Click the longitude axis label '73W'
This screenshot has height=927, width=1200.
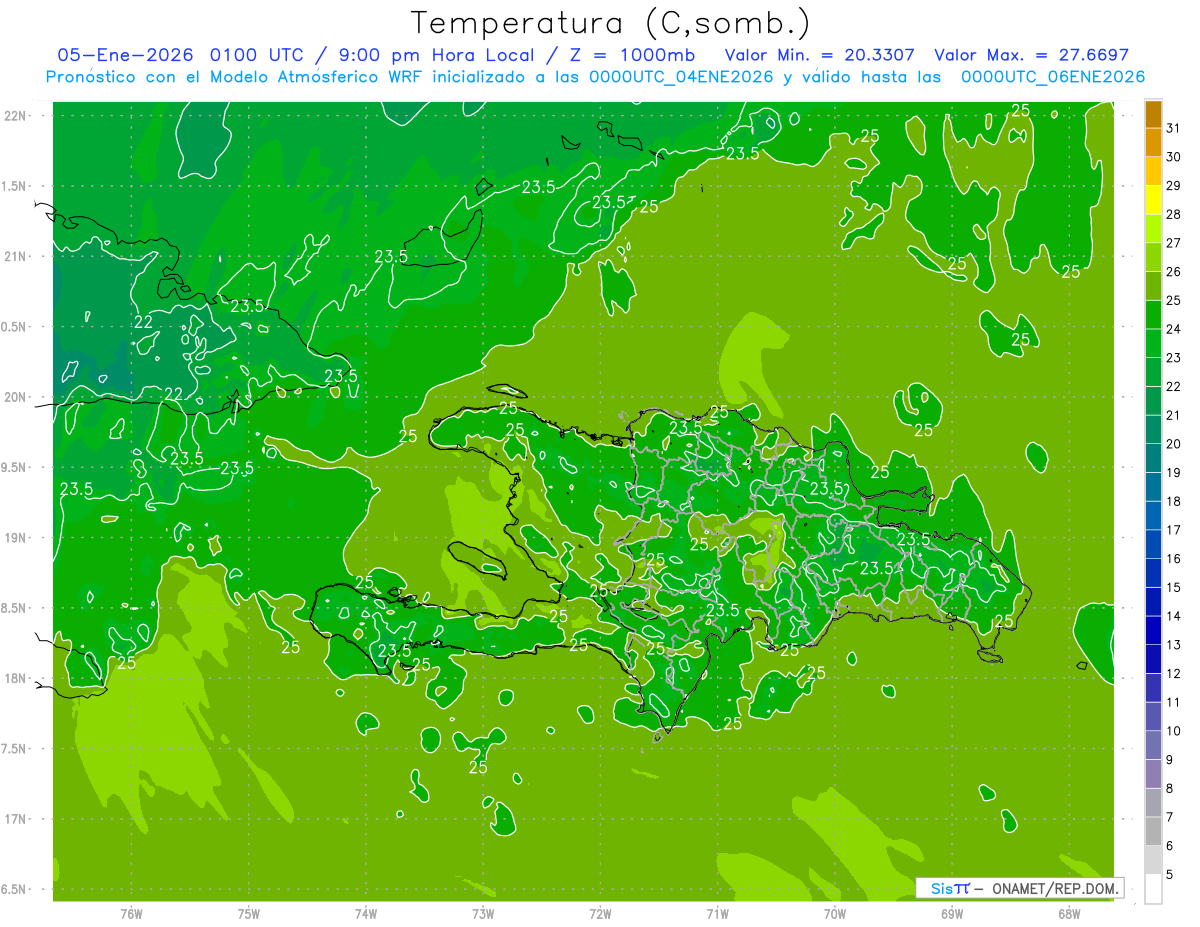(x=483, y=913)
